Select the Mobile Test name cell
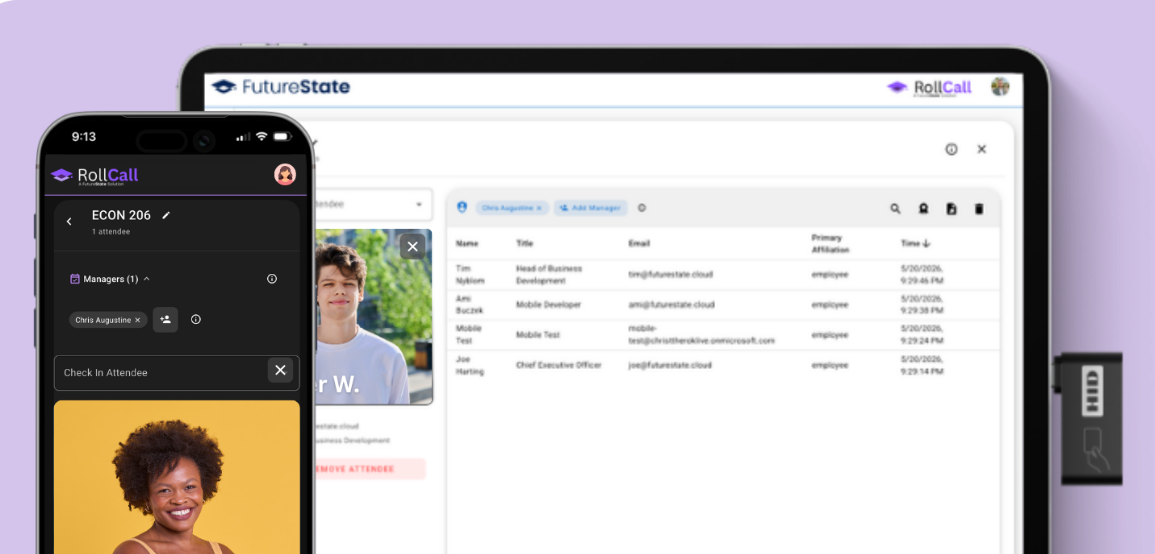 (x=468, y=335)
